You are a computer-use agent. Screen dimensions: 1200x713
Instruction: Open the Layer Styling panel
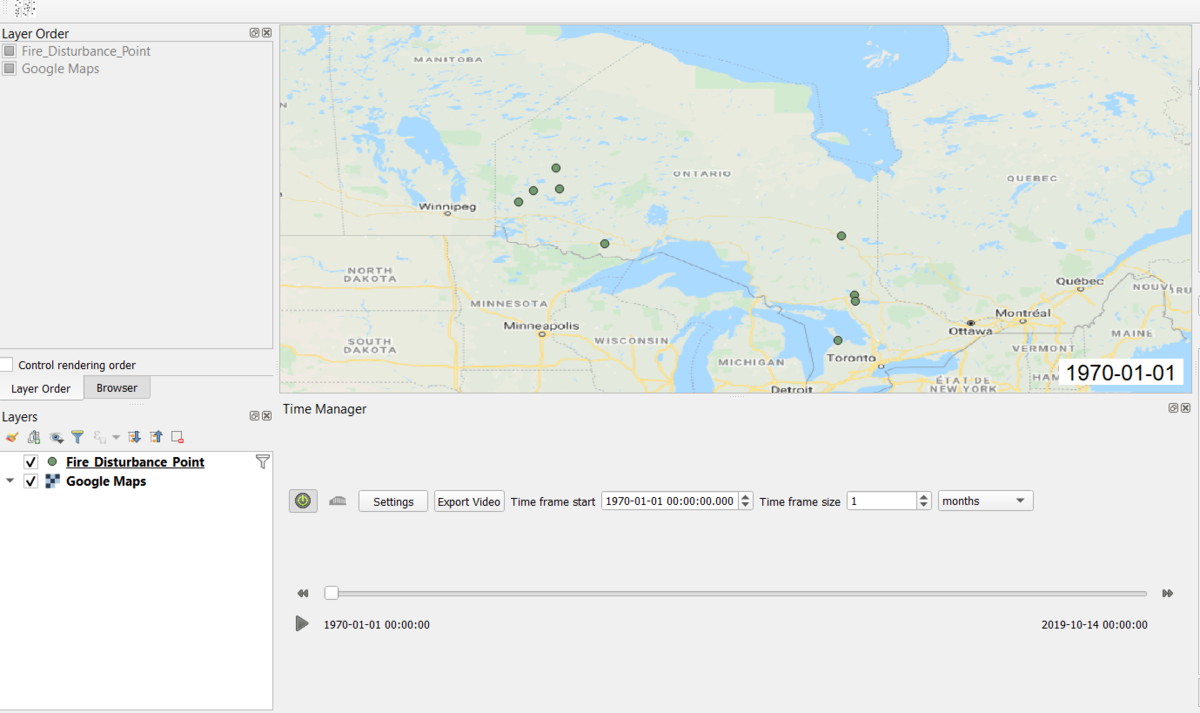coord(12,436)
